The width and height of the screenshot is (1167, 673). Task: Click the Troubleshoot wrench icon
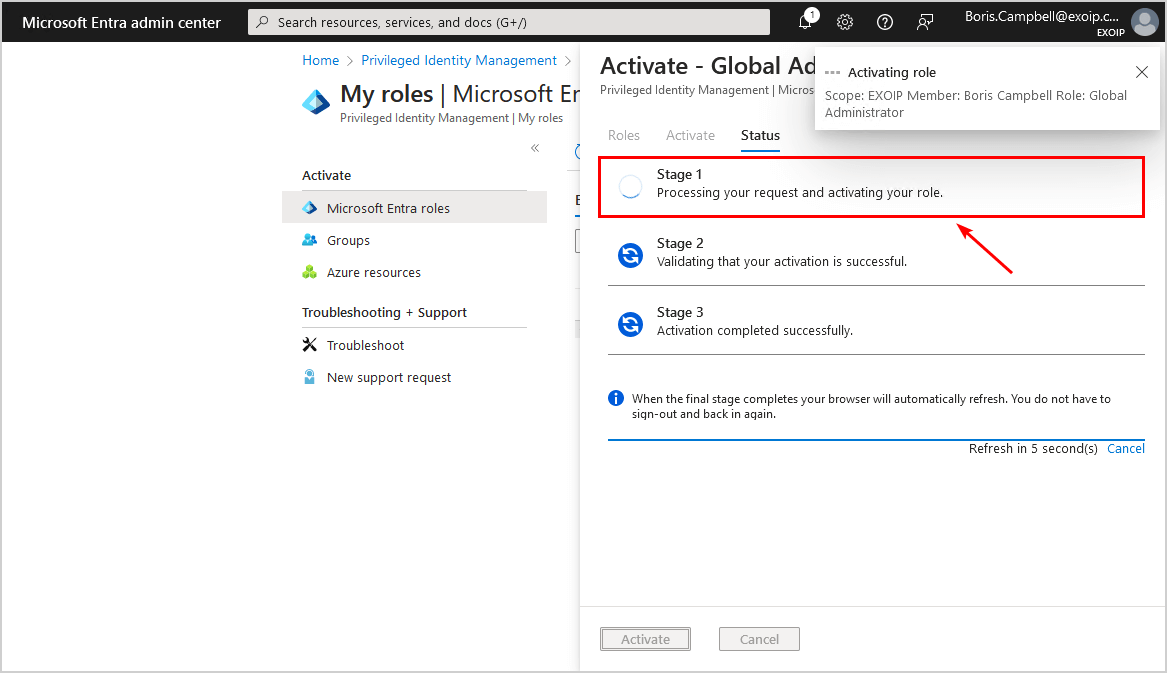pyautogui.click(x=309, y=345)
